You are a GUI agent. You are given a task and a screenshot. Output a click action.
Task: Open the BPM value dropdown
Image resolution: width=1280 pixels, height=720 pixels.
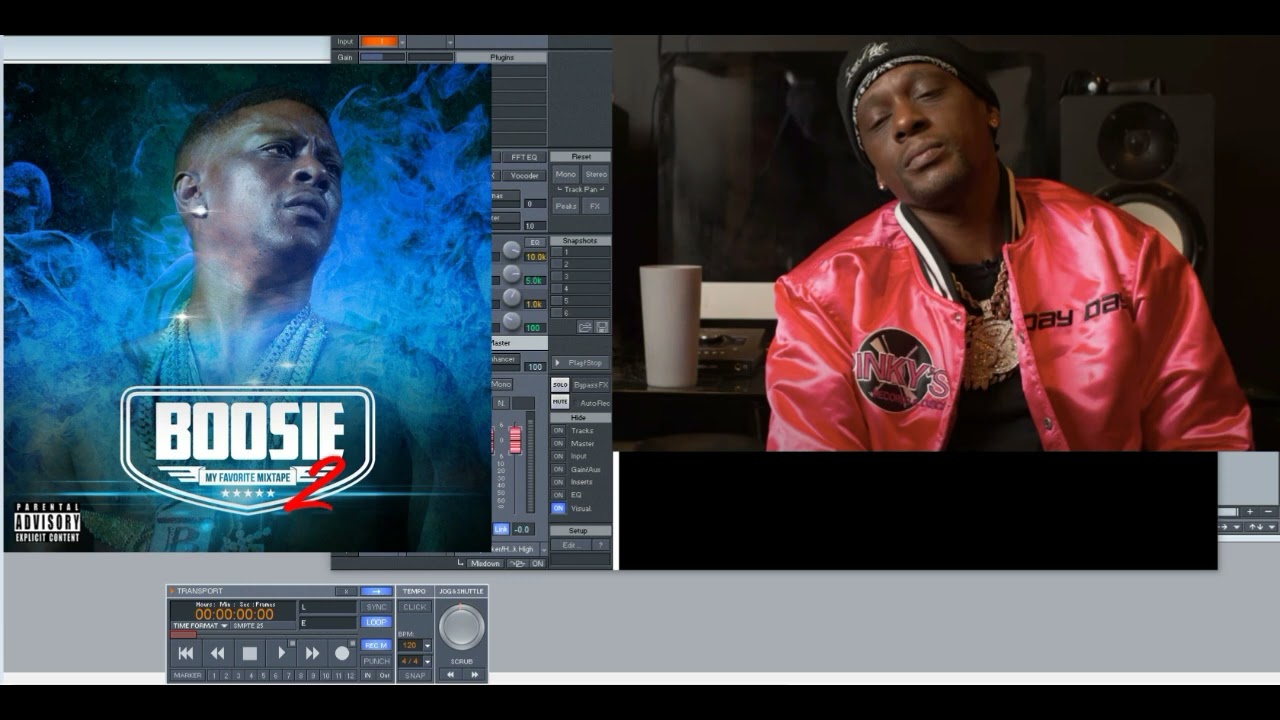428,645
